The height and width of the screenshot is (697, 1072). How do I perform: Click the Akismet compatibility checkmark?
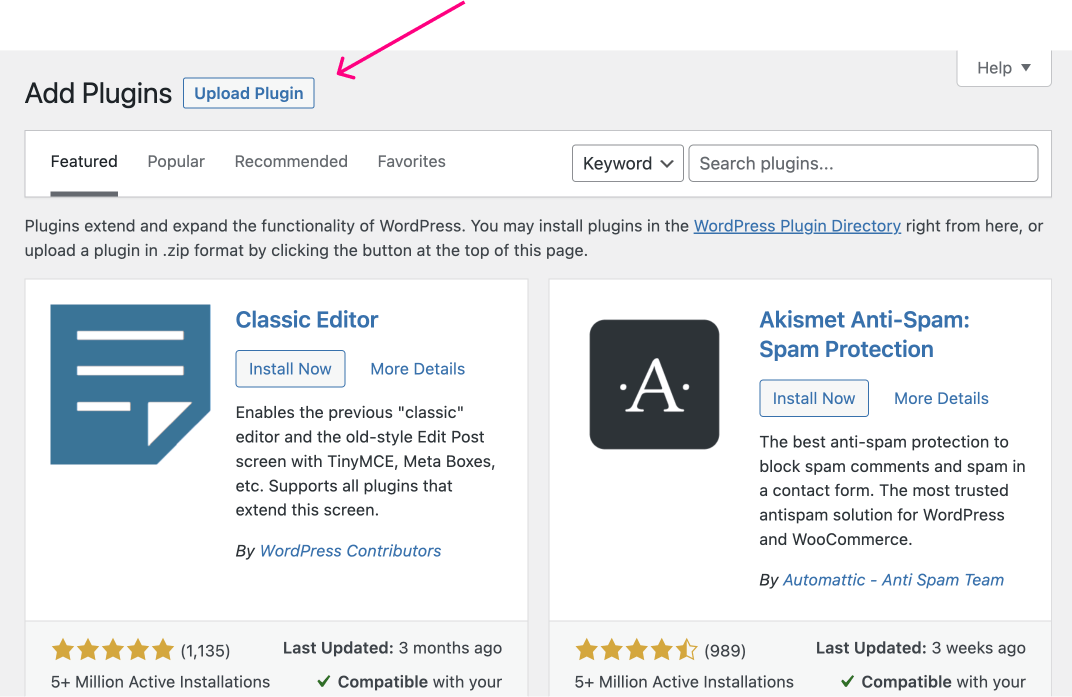click(848, 681)
